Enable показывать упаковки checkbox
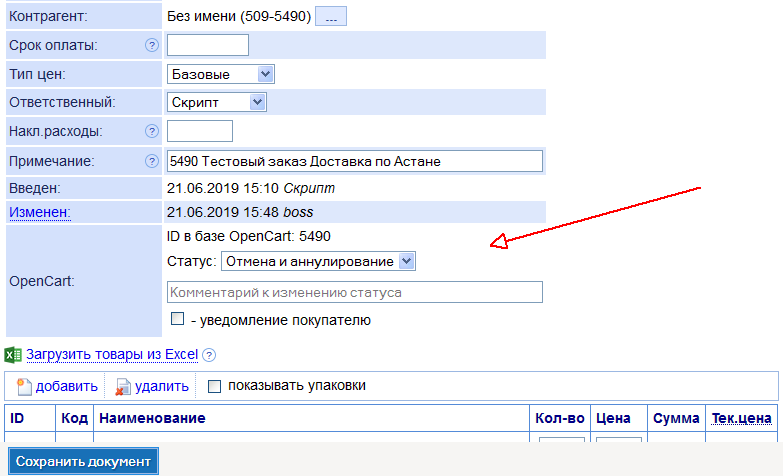783x476 pixels. tap(214, 386)
